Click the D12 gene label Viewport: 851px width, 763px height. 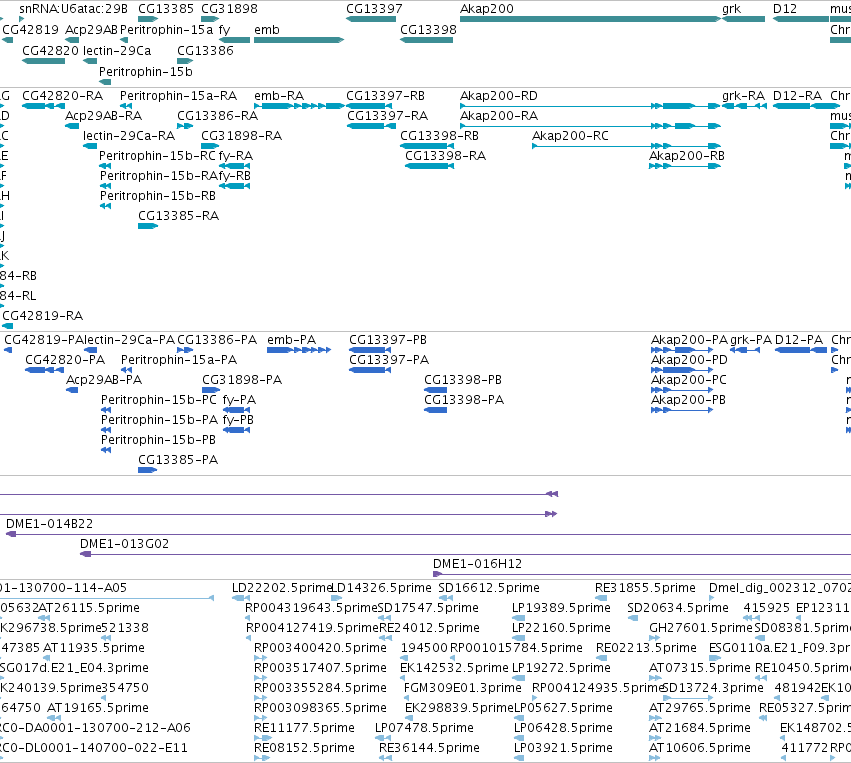[x=785, y=9]
